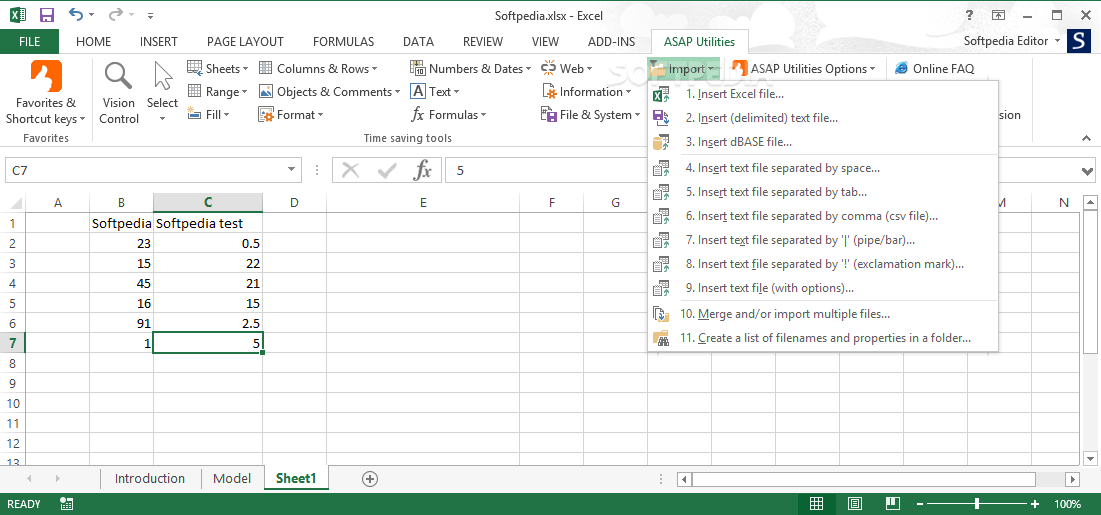Screen dimensions: 1101x515
Task: Click the zoom in plus button
Action: (1034, 504)
